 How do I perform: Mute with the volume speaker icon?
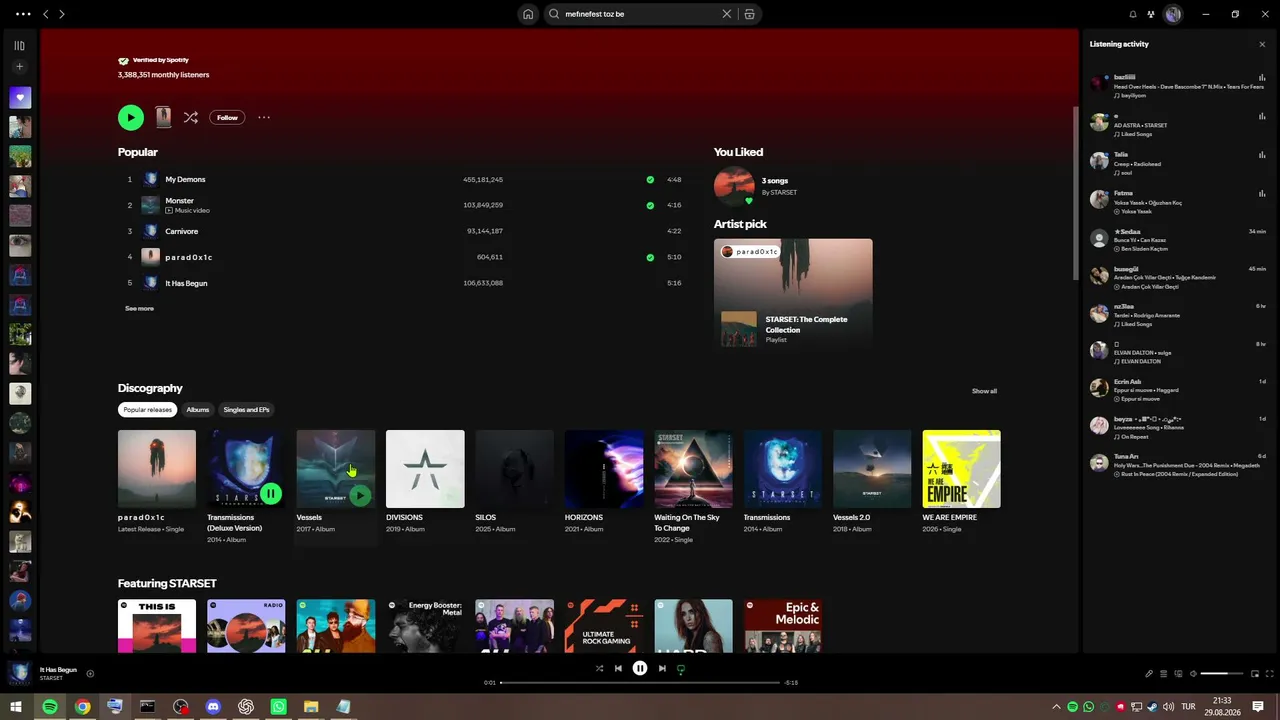point(1193,673)
